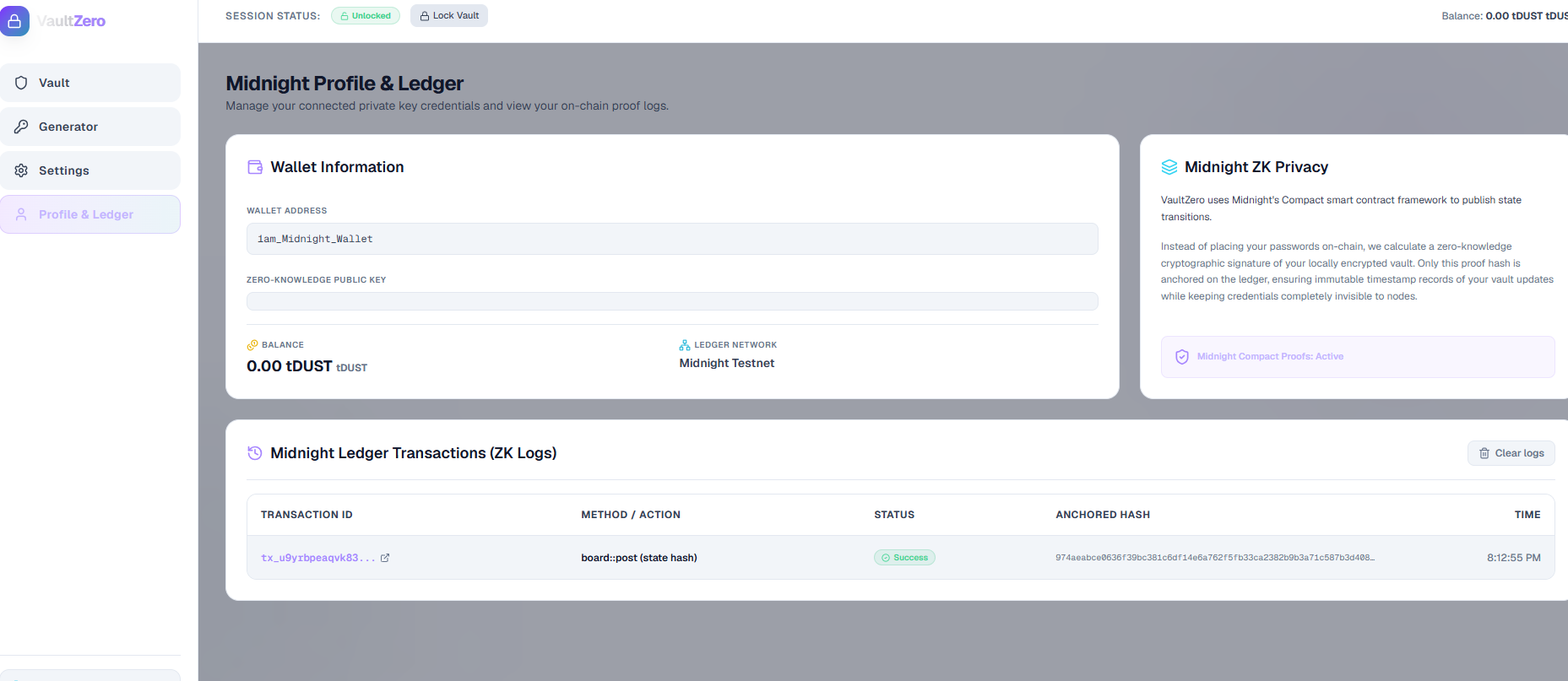Screen dimensions: 1568x681
Task: Click the history clock icon beside ZK Logs heading
Action: (x=255, y=453)
